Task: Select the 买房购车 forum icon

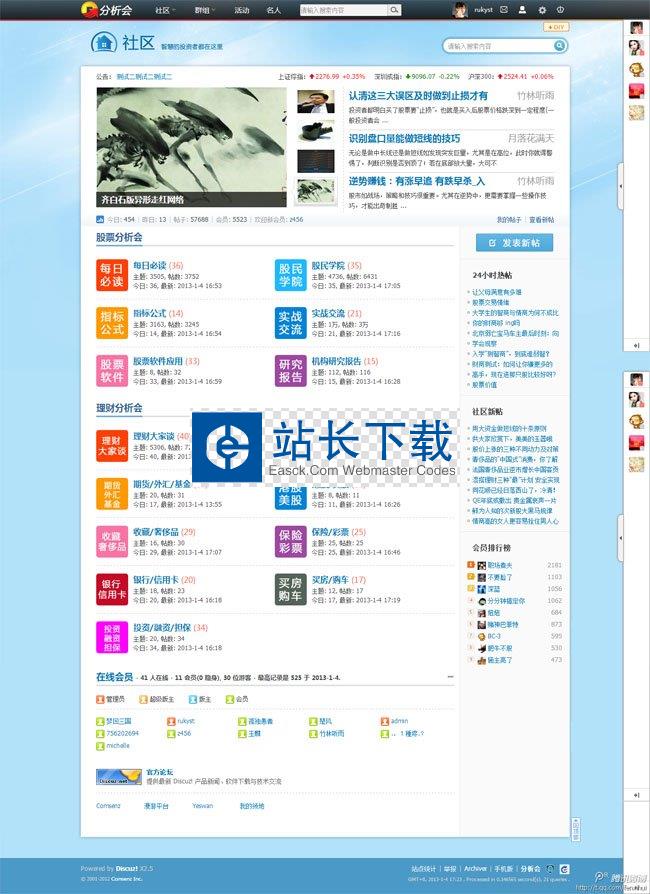Action: [290, 588]
